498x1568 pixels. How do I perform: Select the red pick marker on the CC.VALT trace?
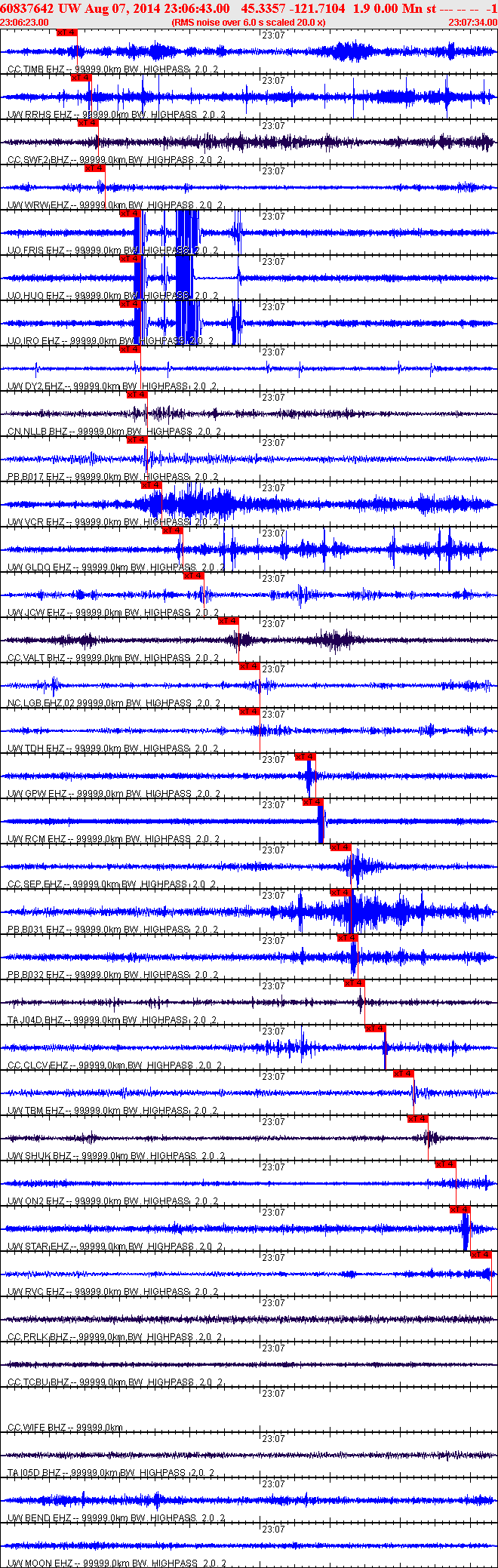[x=229, y=621]
